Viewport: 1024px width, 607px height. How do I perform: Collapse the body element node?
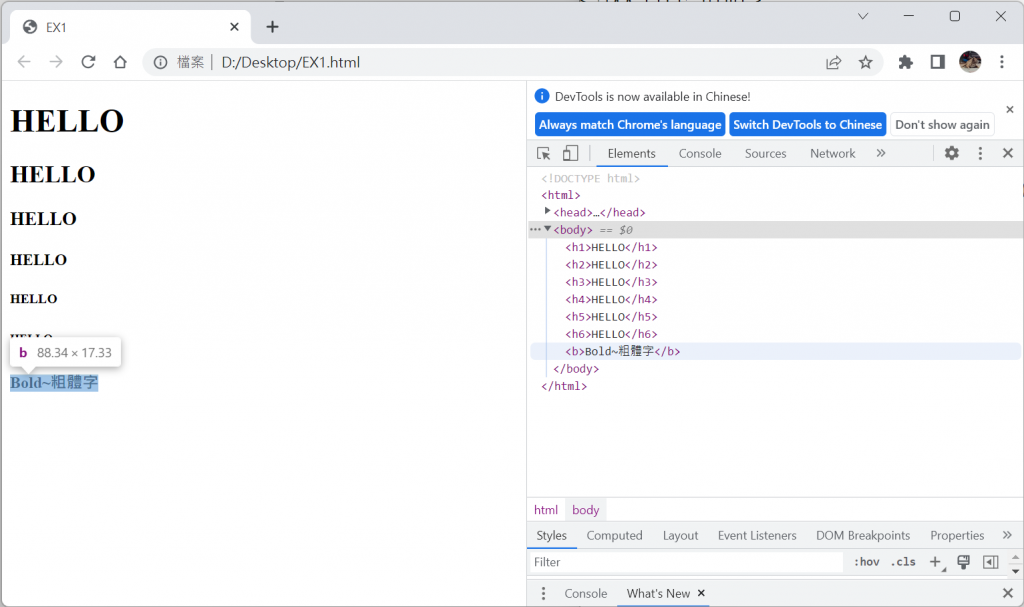click(x=547, y=229)
